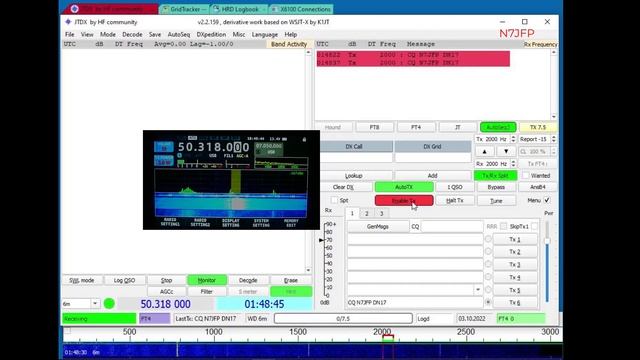
Task: Click the 03.10.2022 date in status bar
Action: pos(471,318)
